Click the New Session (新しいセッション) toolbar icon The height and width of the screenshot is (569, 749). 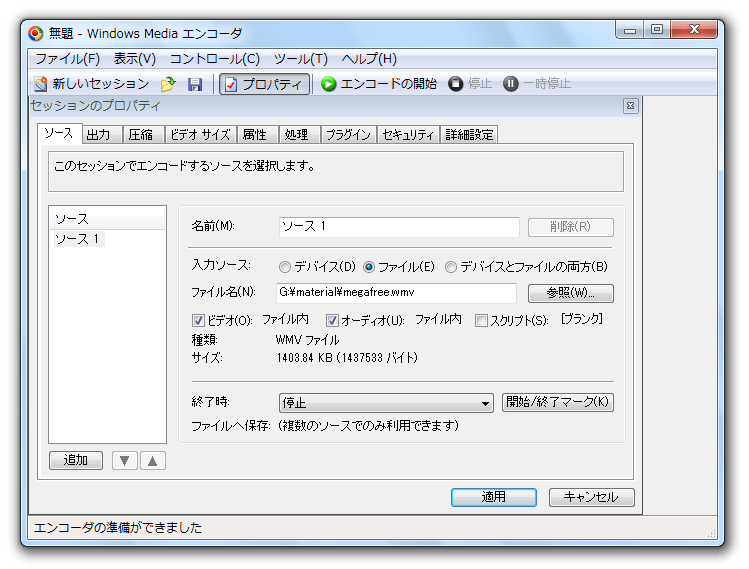(x=41, y=84)
